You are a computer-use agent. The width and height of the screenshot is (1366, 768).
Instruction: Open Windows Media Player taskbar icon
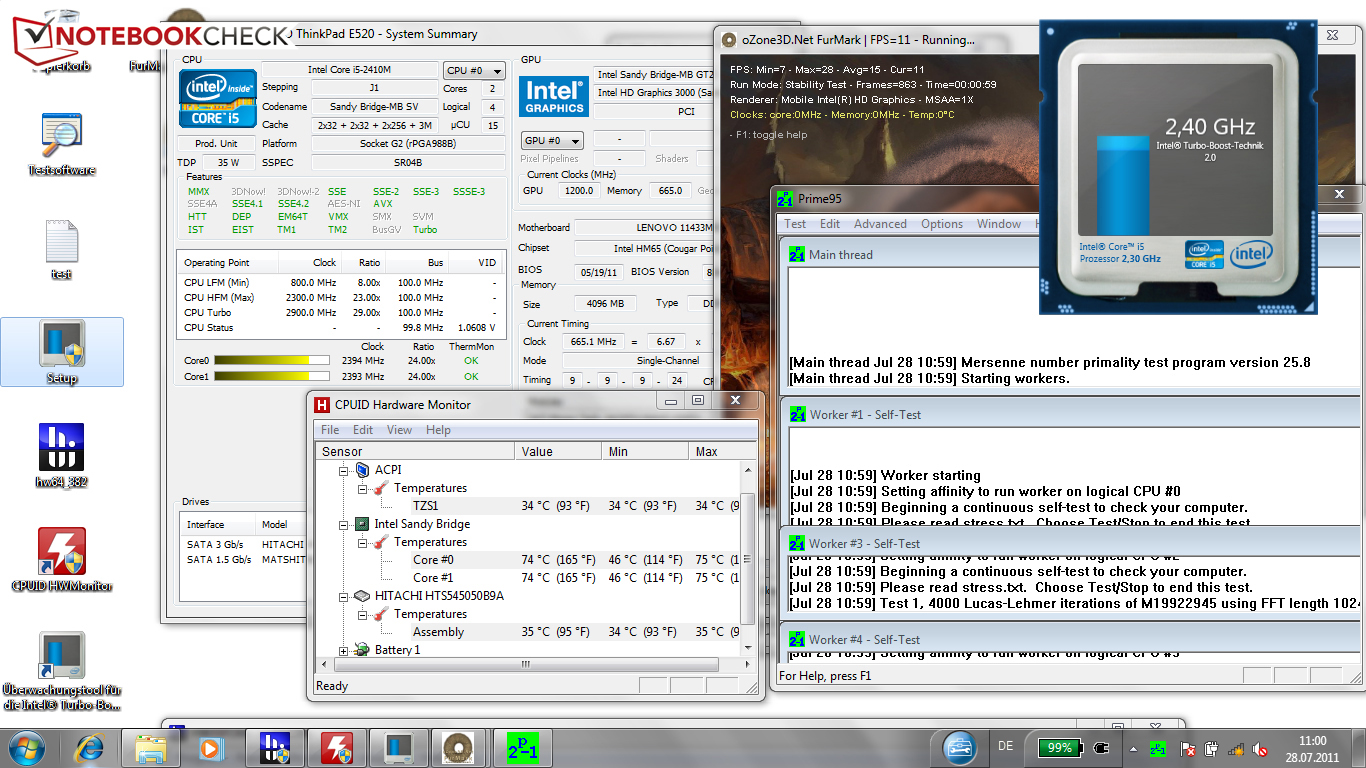210,748
